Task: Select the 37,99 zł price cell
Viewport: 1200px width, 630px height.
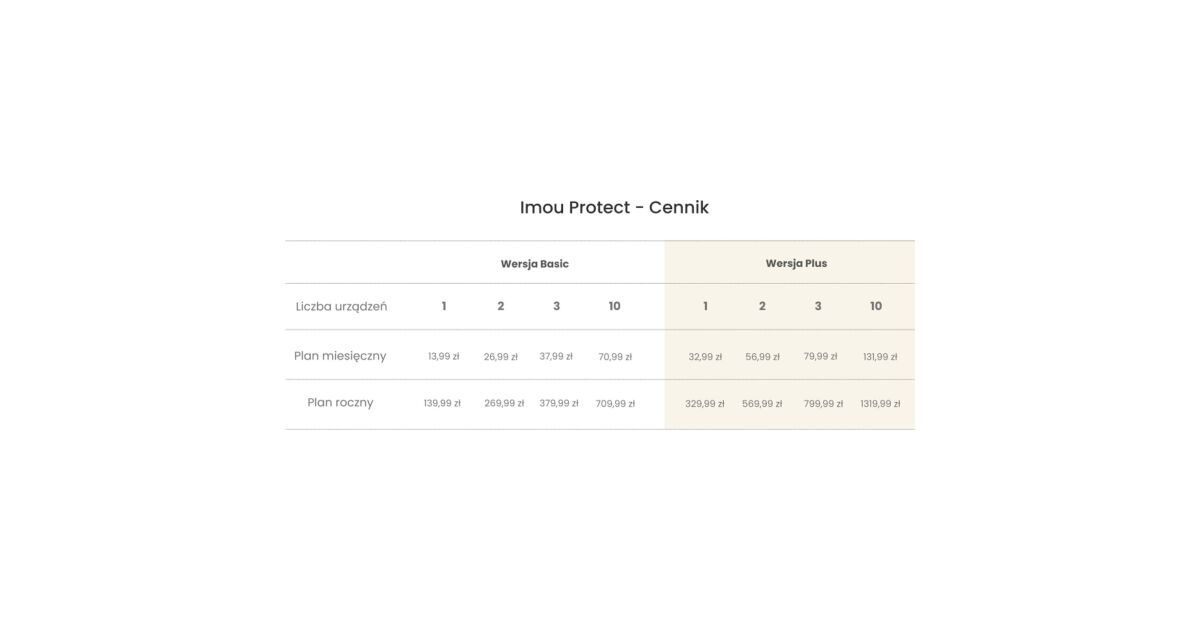Action: 556,357
